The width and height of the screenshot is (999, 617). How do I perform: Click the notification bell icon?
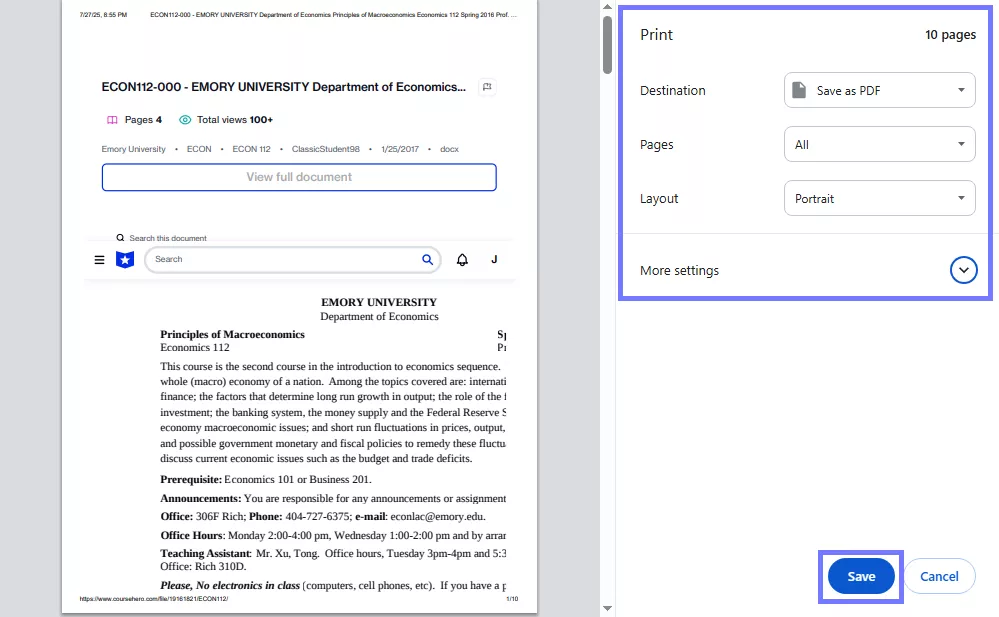pos(463,259)
